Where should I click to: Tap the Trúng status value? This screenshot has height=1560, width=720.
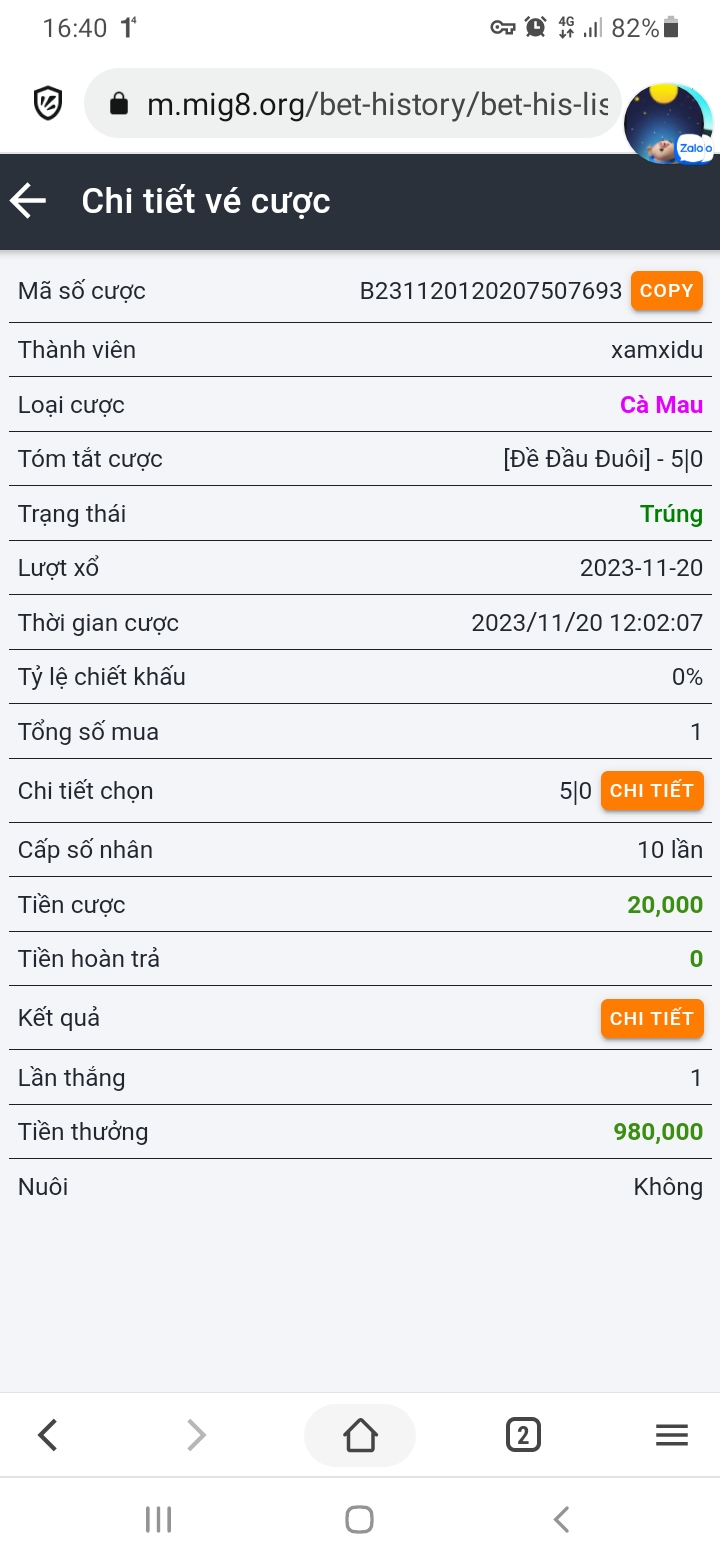[671, 514]
